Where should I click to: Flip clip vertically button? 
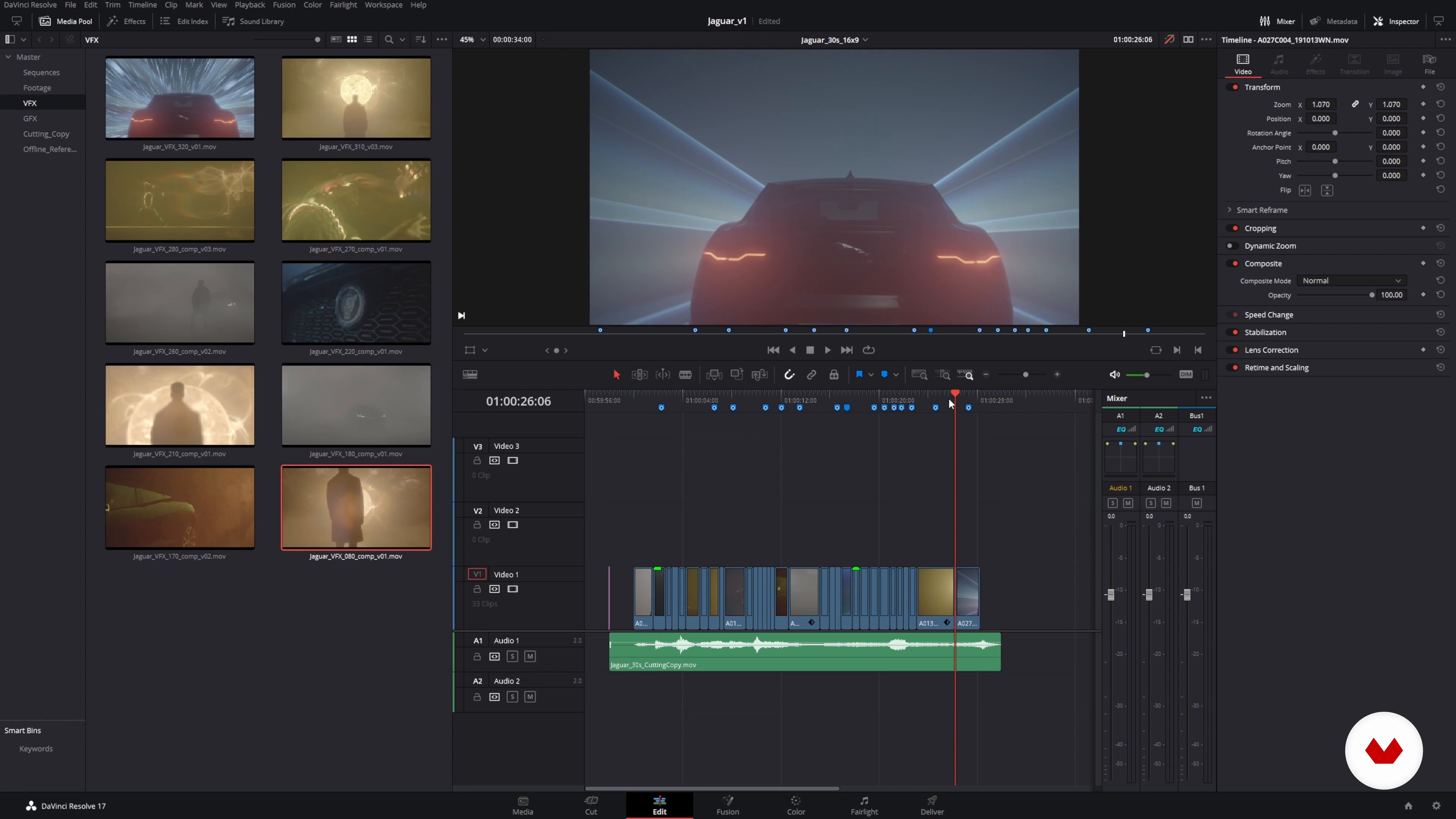click(1327, 190)
